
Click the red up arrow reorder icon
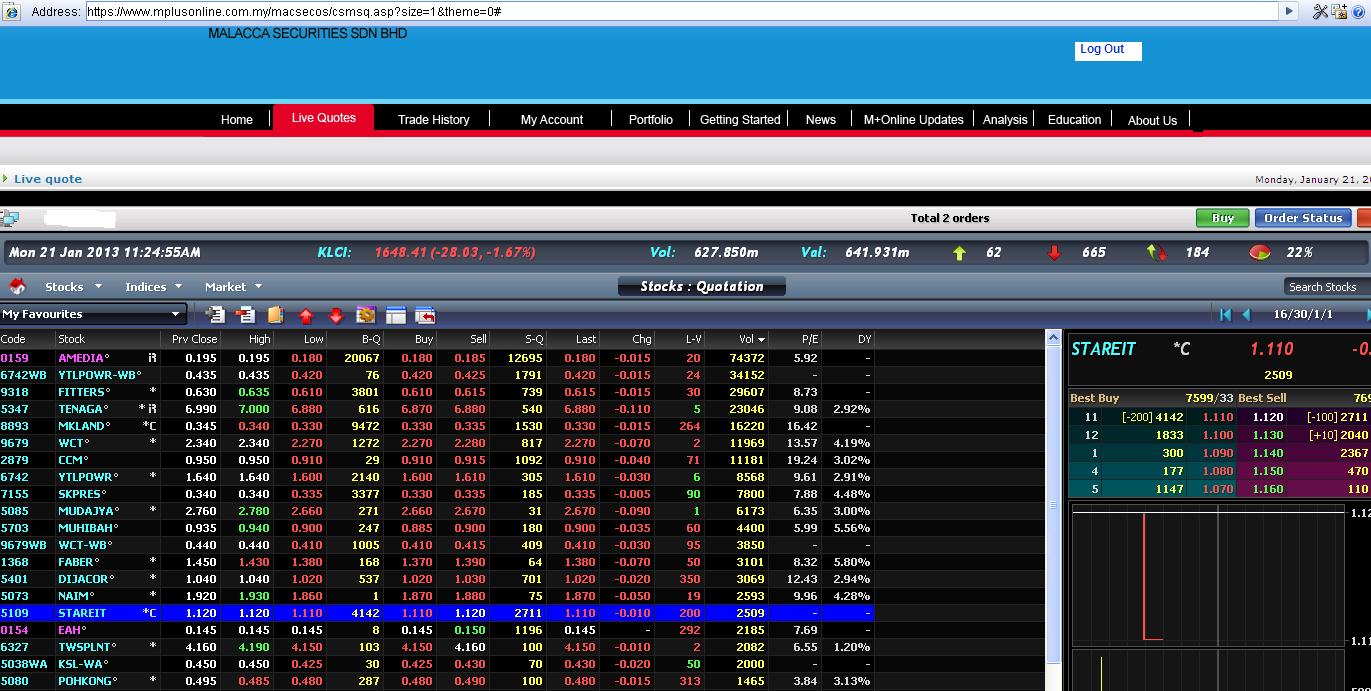tap(306, 315)
